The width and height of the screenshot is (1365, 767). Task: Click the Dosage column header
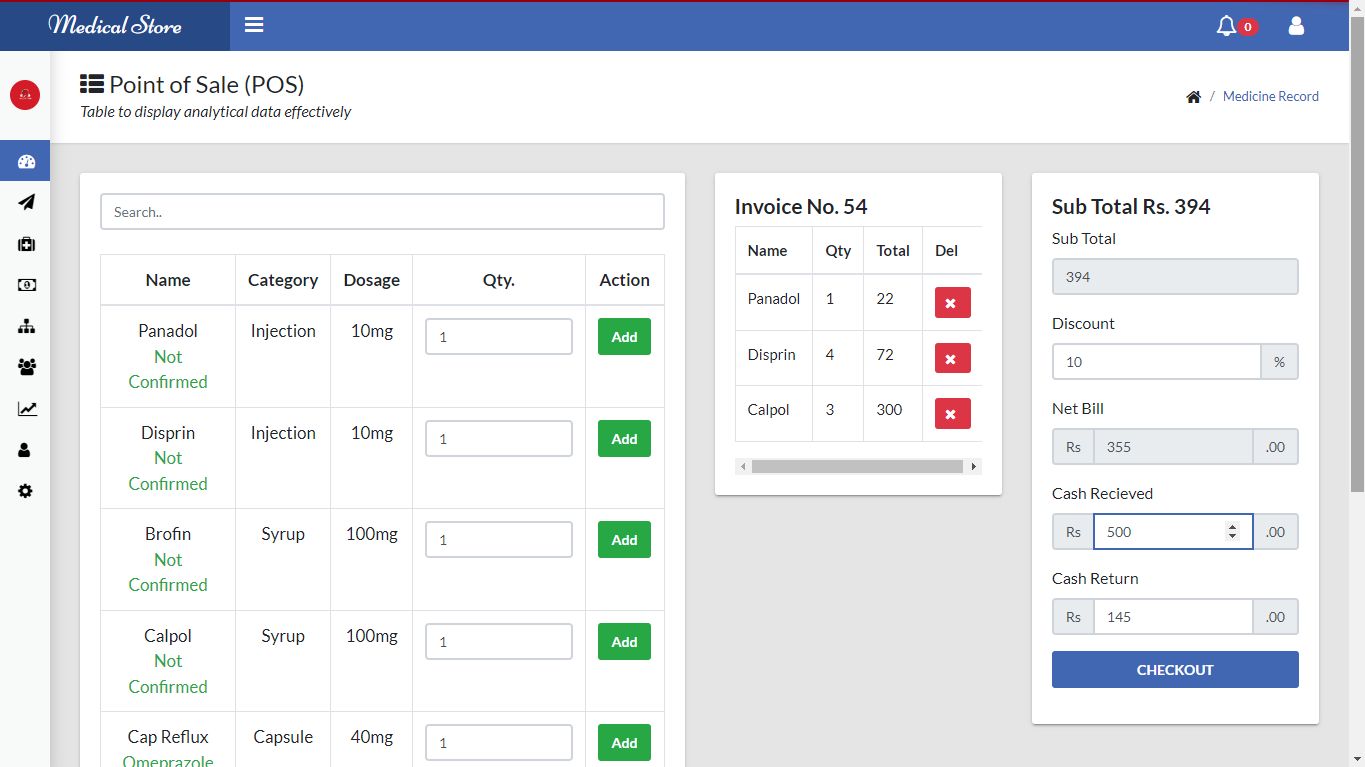point(372,280)
